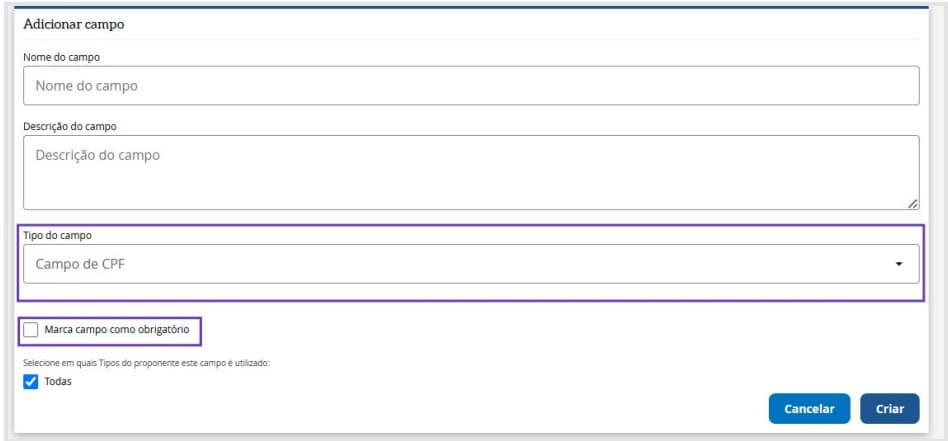Image resolution: width=948 pixels, height=441 pixels.
Task: Uncheck the Todas checkbox
Action: (x=31, y=381)
